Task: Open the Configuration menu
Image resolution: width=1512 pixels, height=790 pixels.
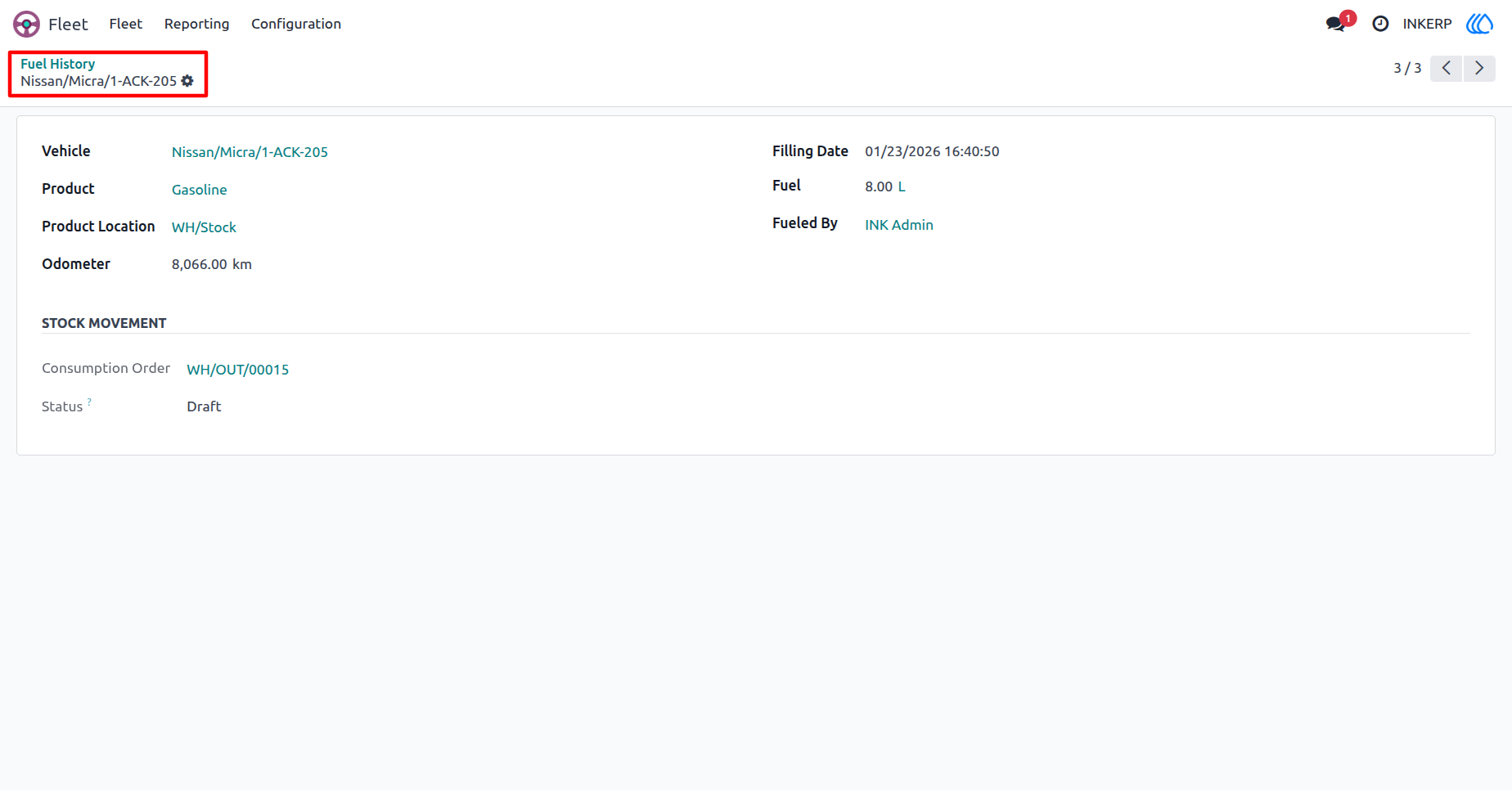Action: pyautogui.click(x=296, y=24)
